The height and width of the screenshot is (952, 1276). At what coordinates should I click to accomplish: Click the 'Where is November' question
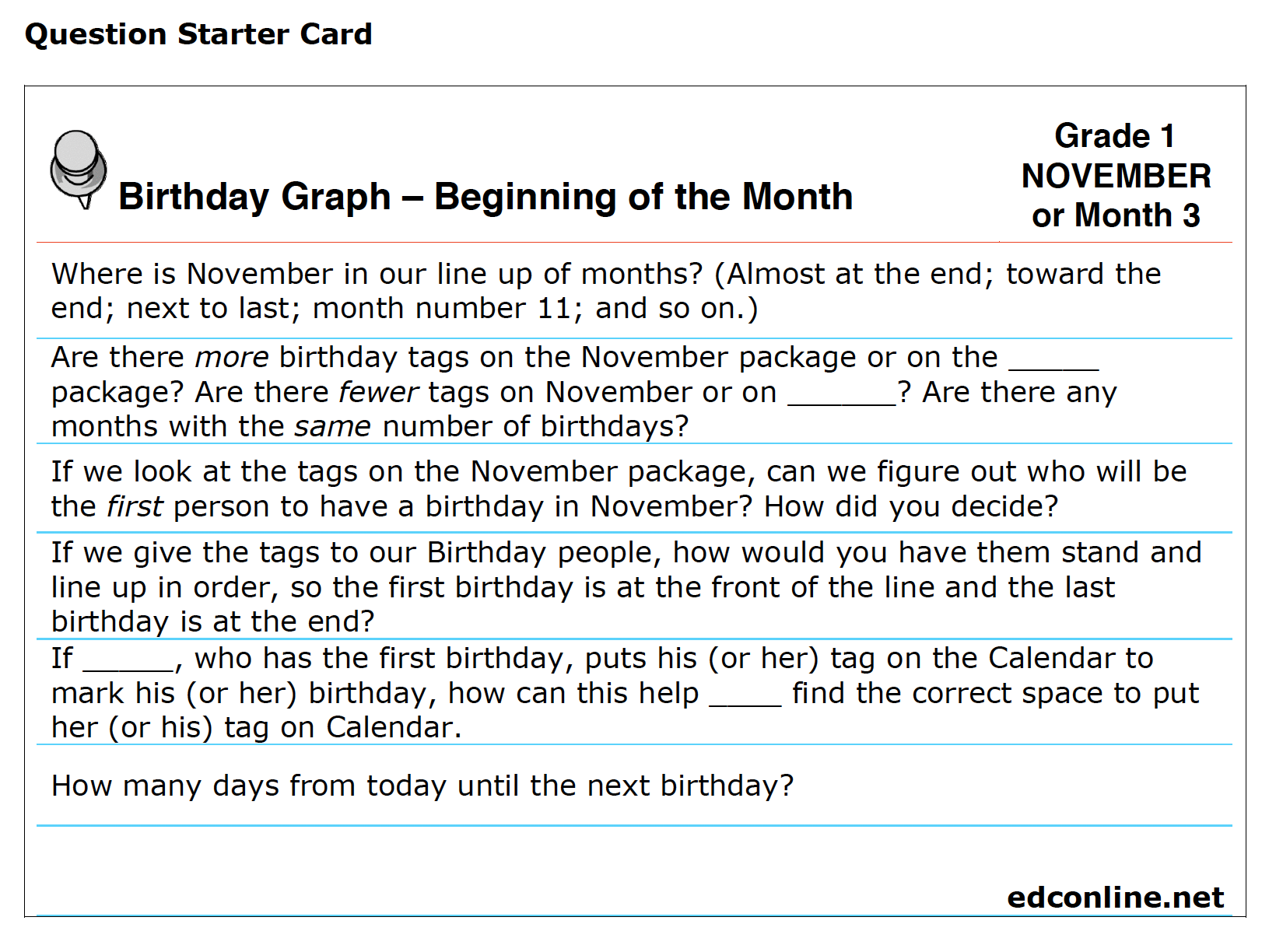click(x=606, y=291)
